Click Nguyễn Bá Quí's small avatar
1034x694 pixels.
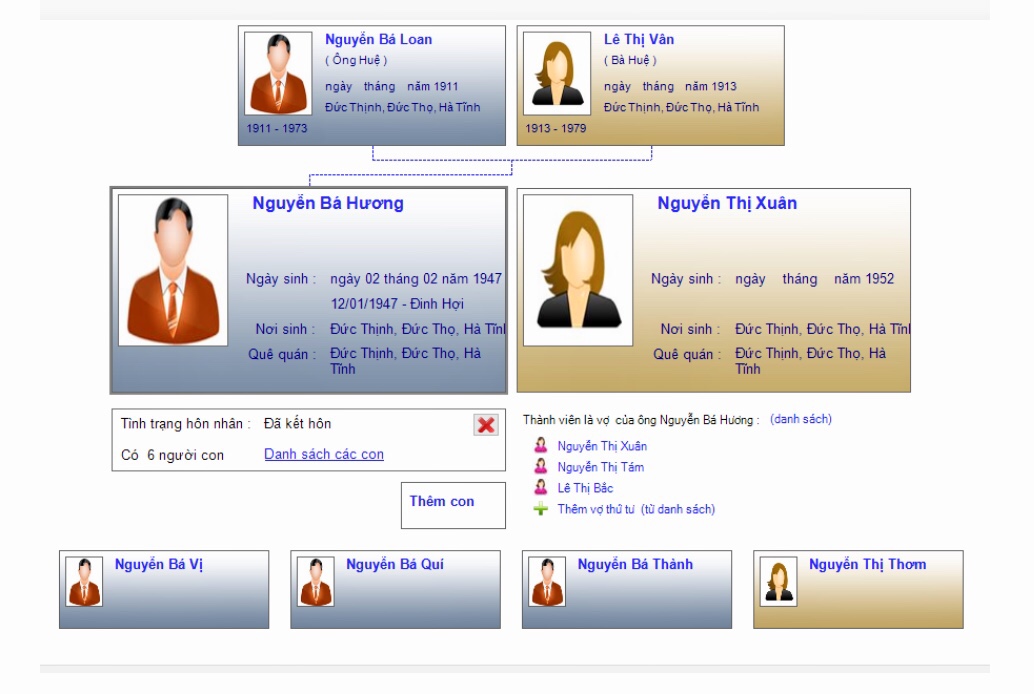316,581
